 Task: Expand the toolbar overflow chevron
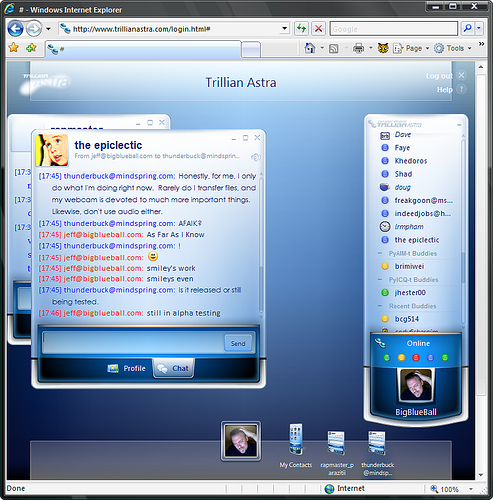(481, 44)
